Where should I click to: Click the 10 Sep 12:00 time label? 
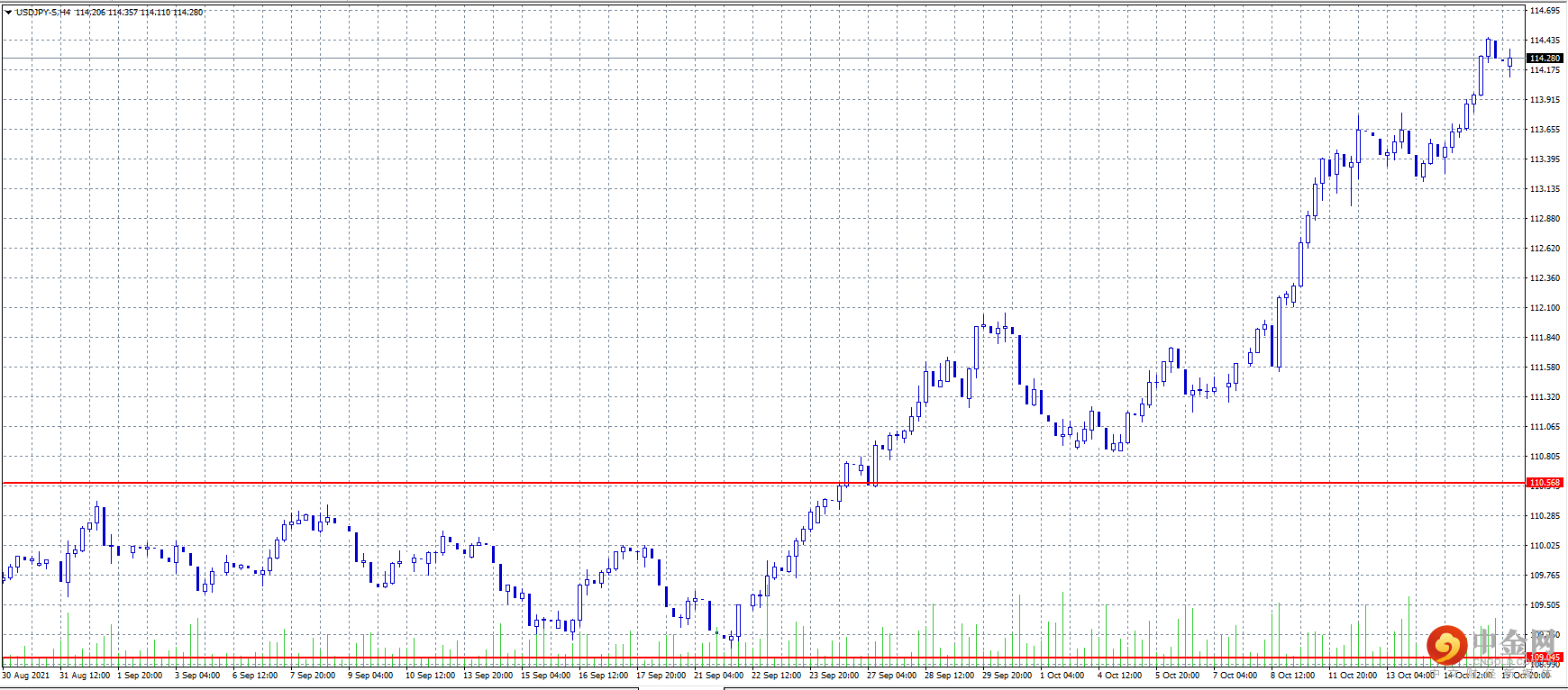coord(431,676)
